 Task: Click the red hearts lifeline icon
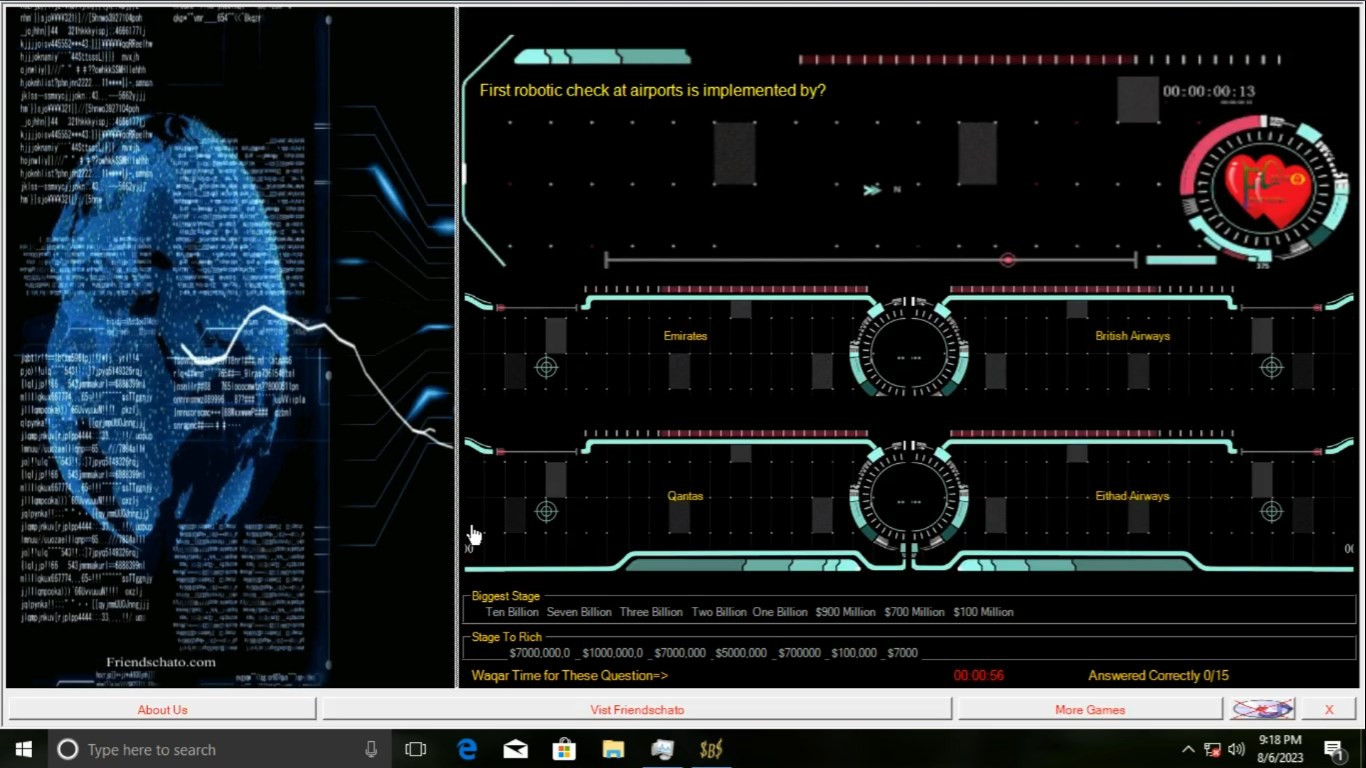coord(1267,189)
